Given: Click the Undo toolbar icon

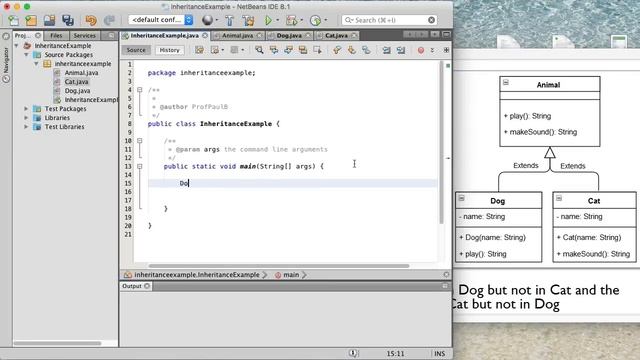Looking at the screenshot, I should click(x=91, y=20).
